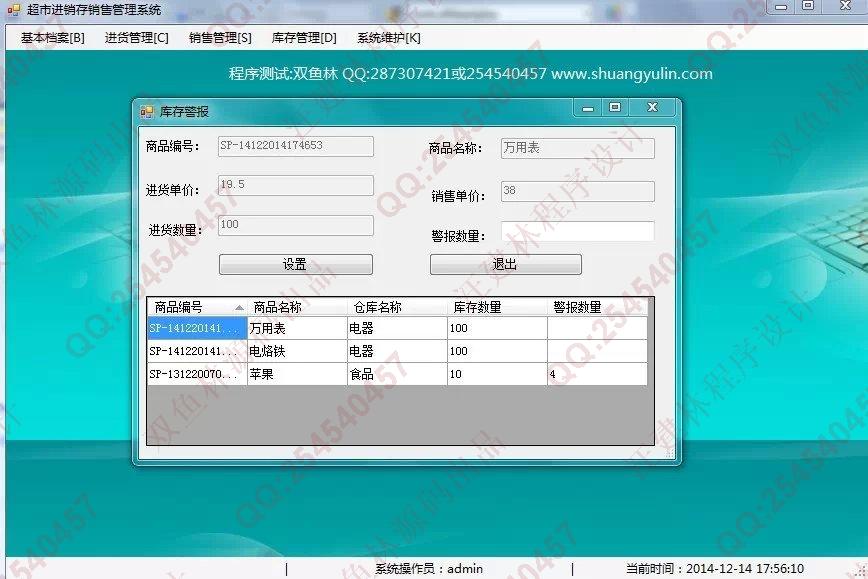Click the 进货数量 field showing 100
The image size is (868, 579).
[x=296, y=225]
